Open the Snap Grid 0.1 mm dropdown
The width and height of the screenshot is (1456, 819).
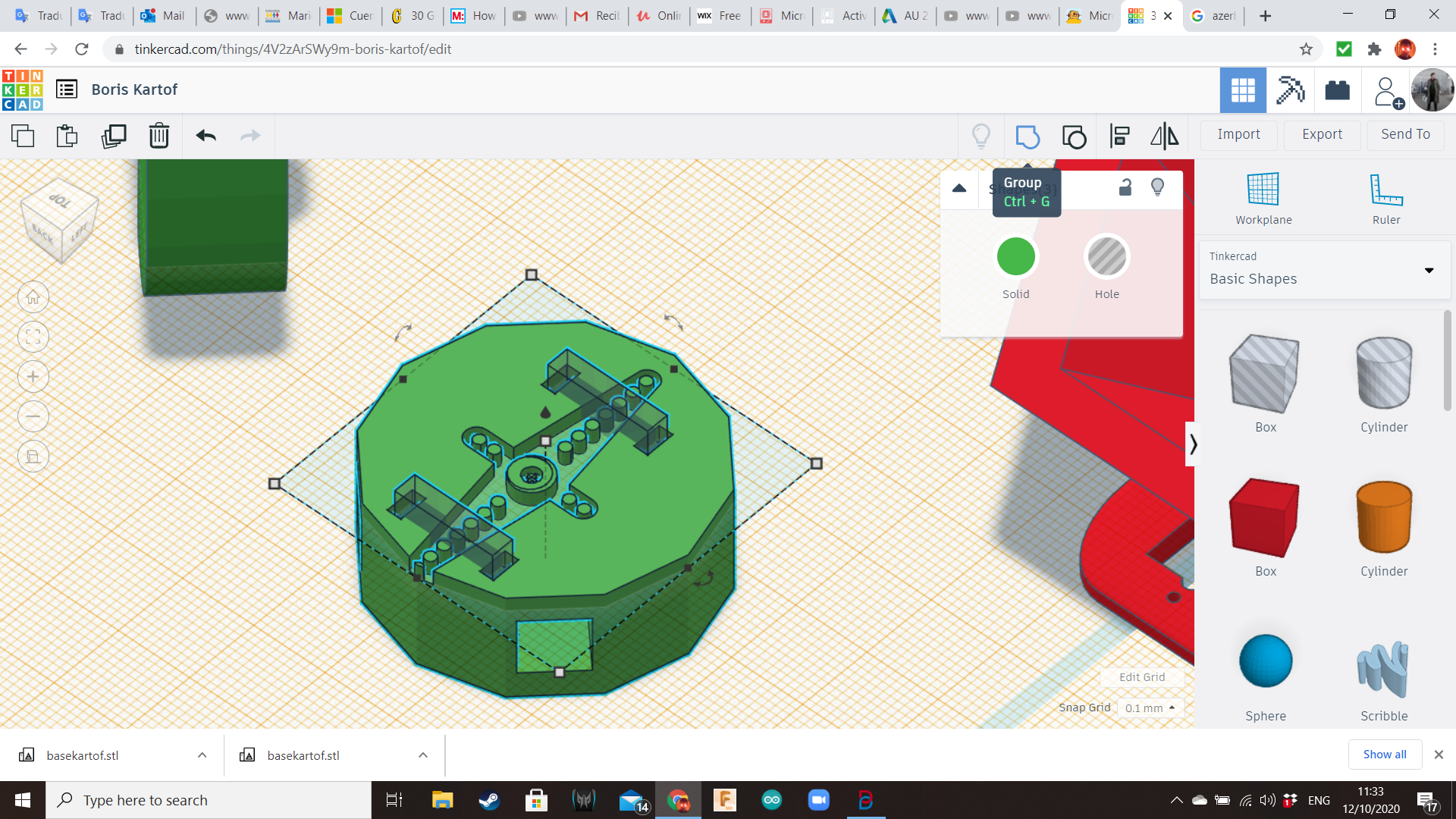tap(1150, 708)
